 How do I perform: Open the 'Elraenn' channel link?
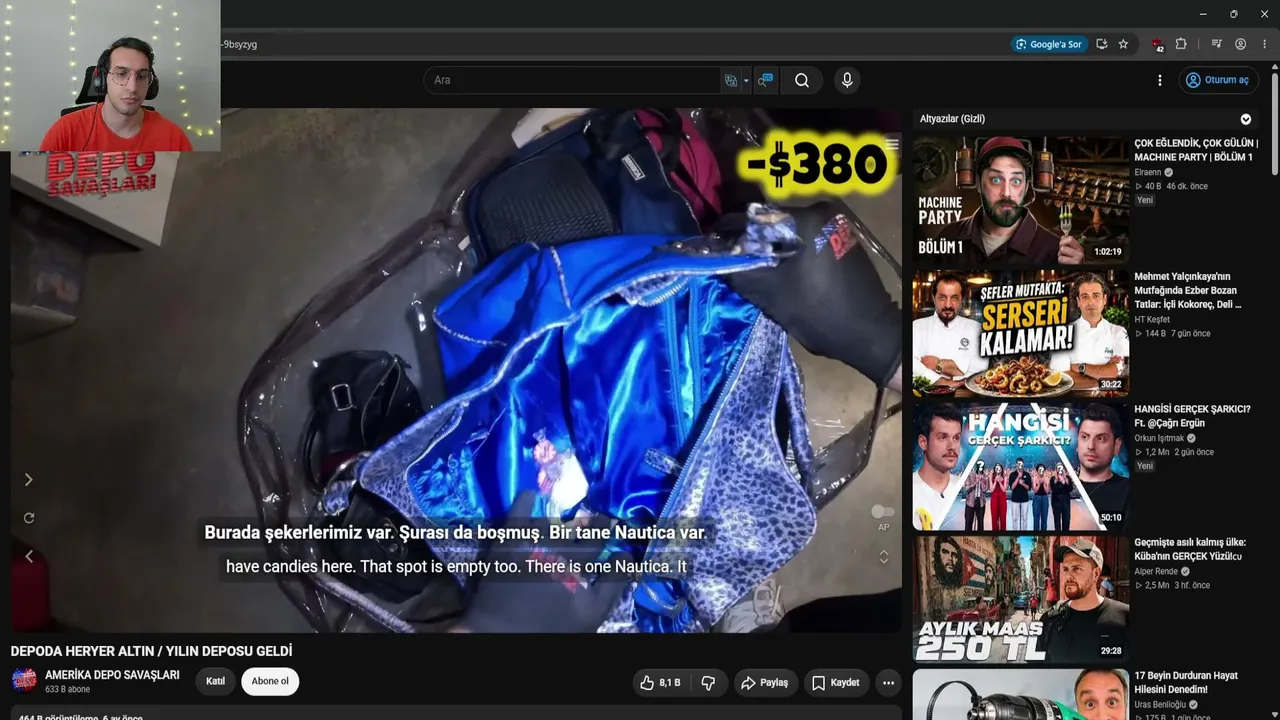[1148, 172]
